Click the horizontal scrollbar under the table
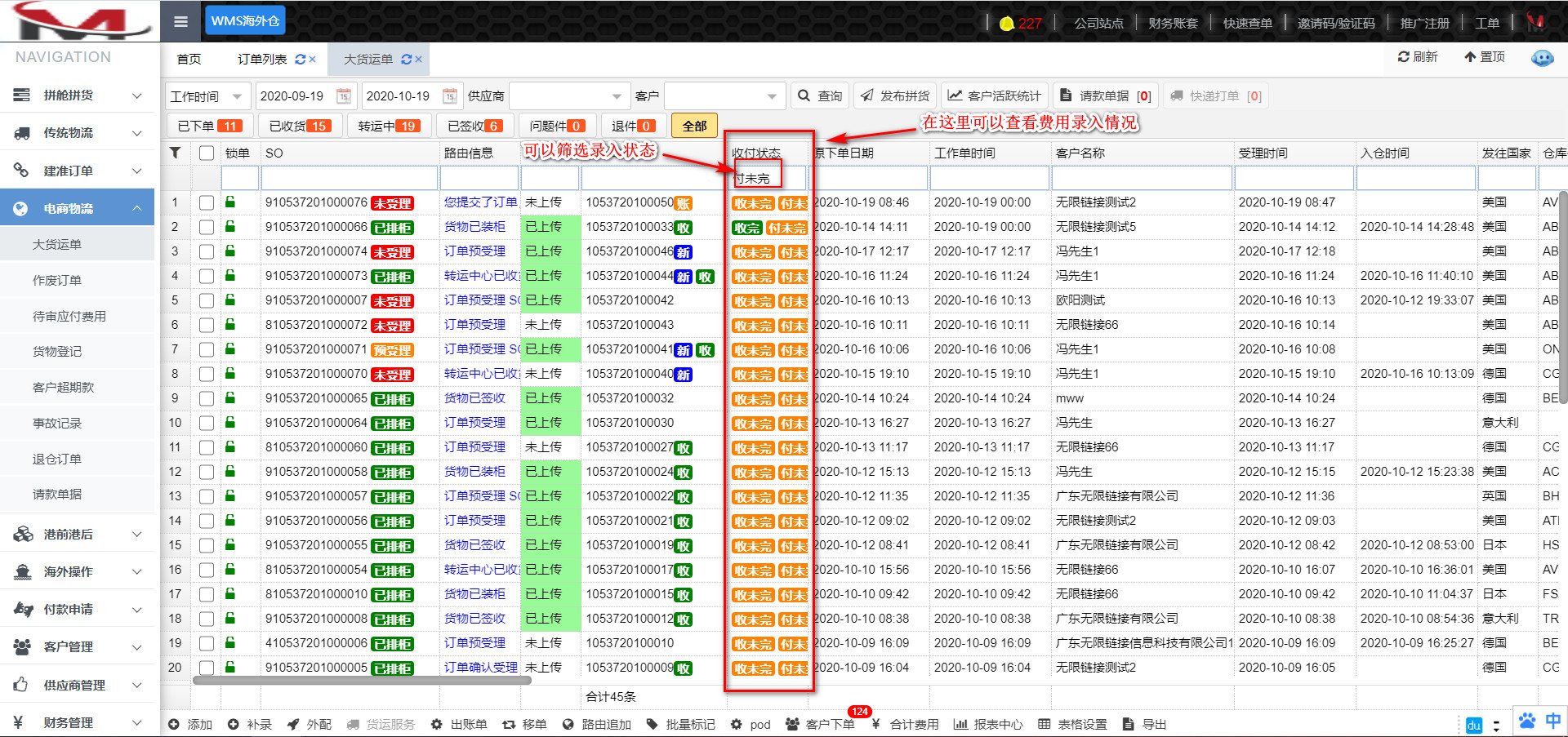This screenshot has height=737, width=1568. [363, 680]
